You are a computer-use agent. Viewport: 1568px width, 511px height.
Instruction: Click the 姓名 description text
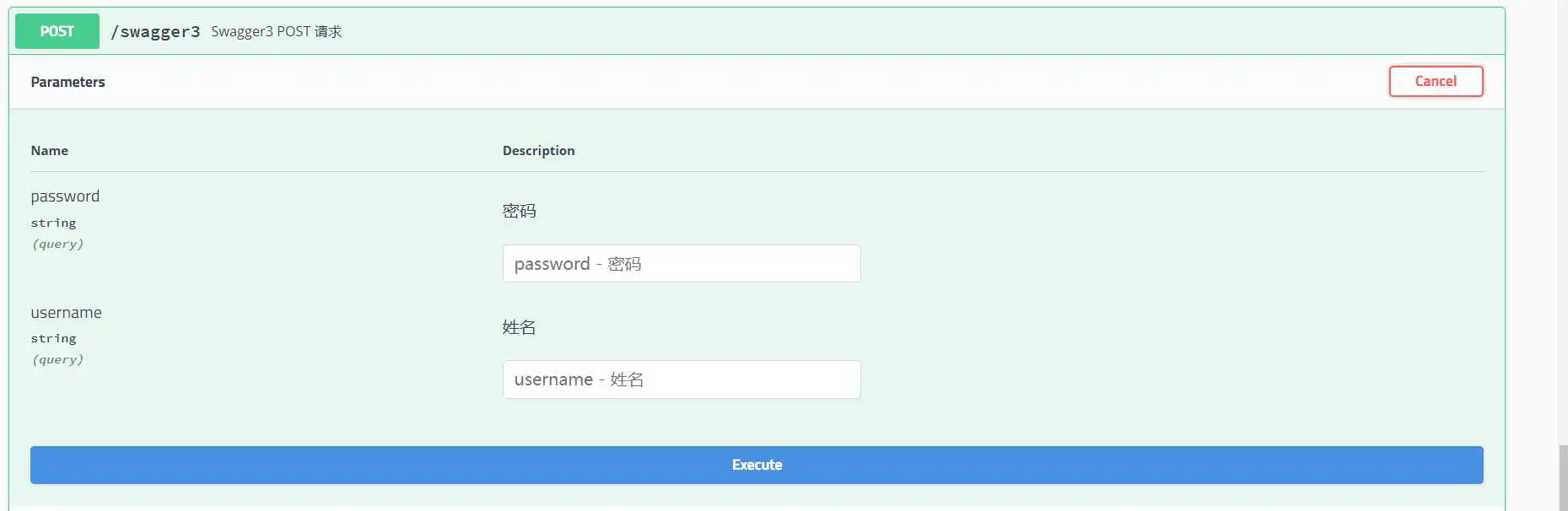click(x=519, y=327)
